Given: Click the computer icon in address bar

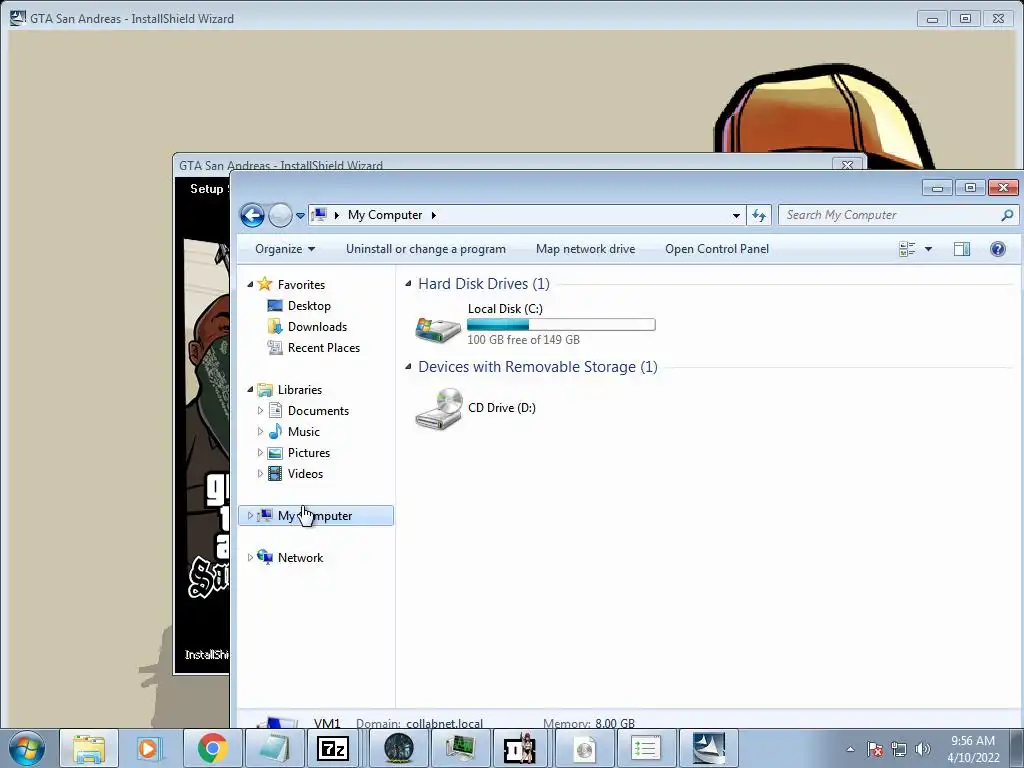Looking at the screenshot, I should tap(319, 214).
